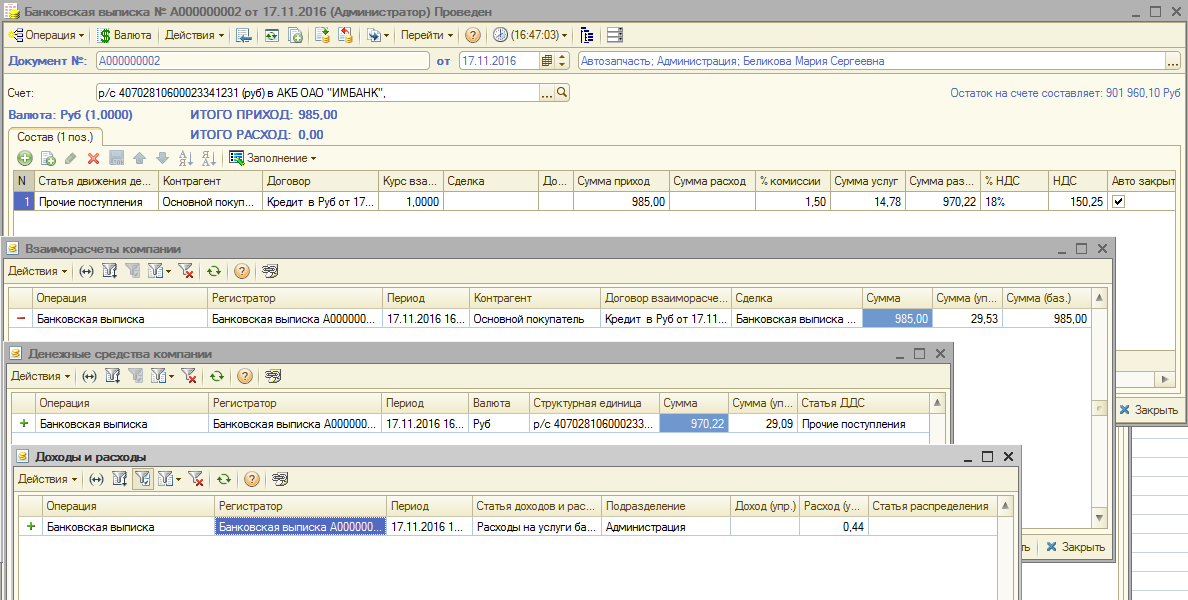Toggle the Авто закрыт checkbox in row 1

click(1118, 202)
